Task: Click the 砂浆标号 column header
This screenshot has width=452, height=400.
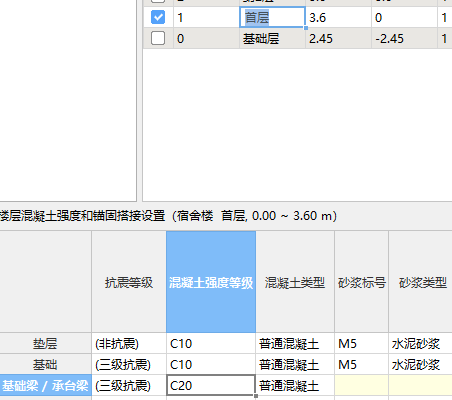Action: (x=362, y=282)
